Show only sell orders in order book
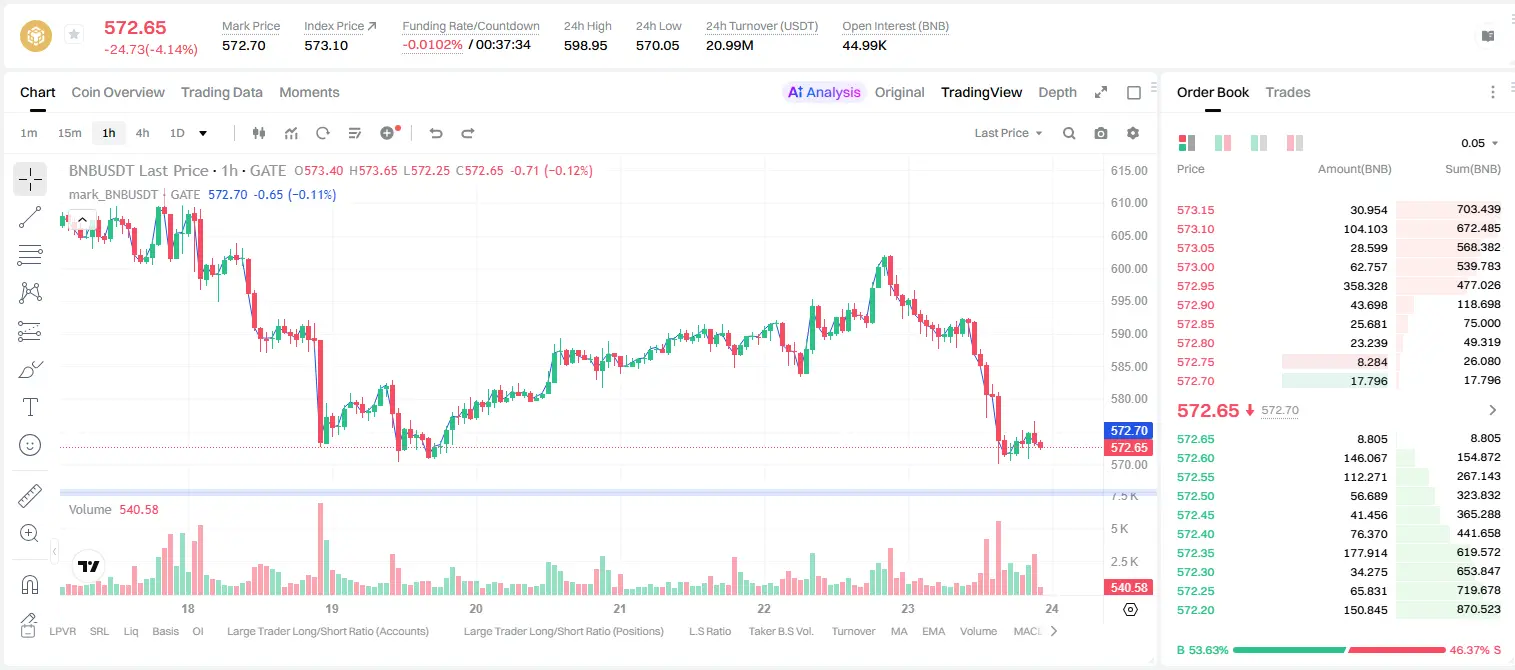The image size is (1515, 670). pyautogui.click(x=1295, y=143)
